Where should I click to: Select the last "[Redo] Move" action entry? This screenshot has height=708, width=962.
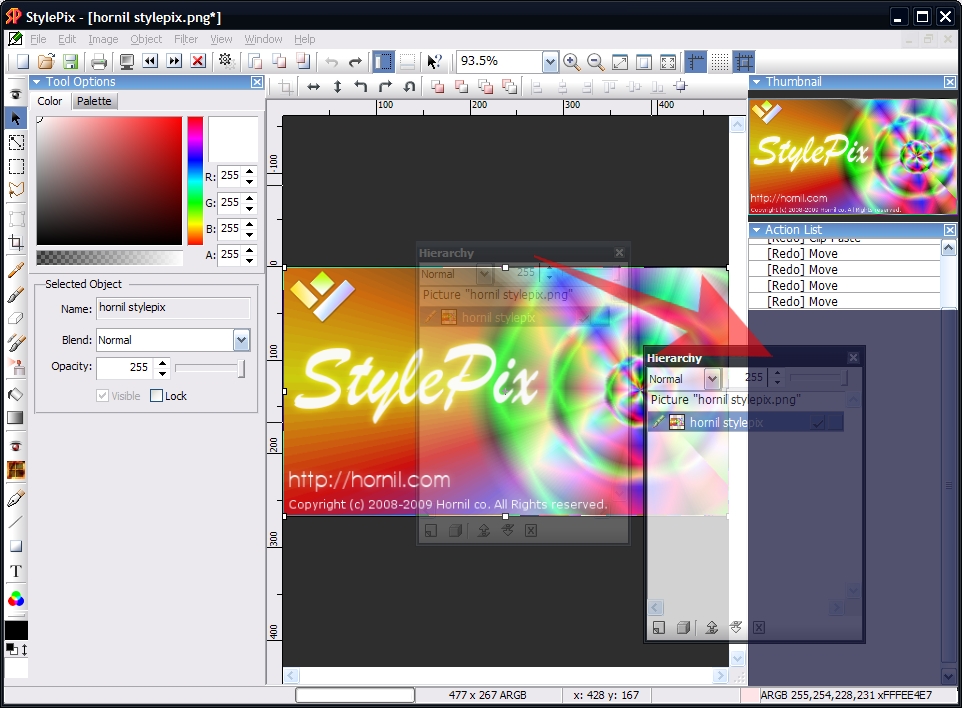pyautogui.click(x=802, y=301)
